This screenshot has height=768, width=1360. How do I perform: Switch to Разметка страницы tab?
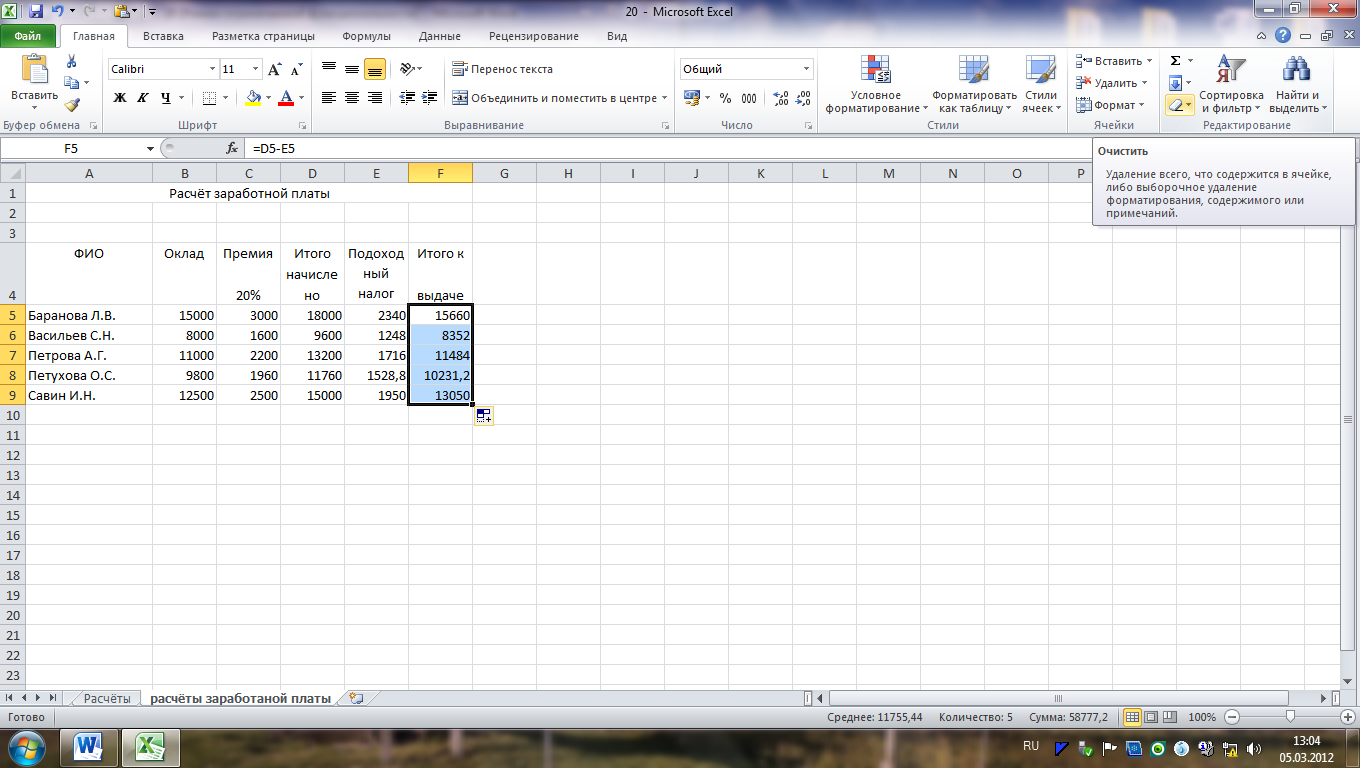tap(263, 36)
